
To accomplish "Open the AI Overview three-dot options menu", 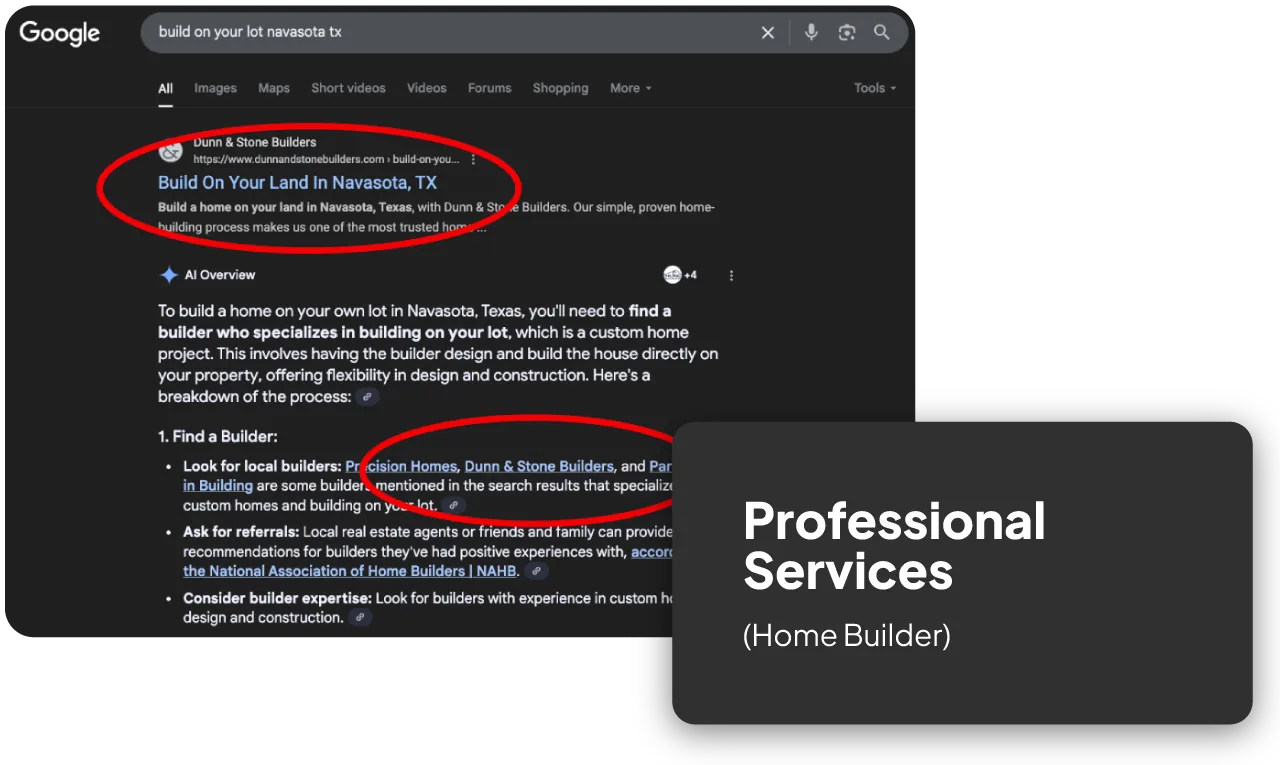I will coord(731,275).
